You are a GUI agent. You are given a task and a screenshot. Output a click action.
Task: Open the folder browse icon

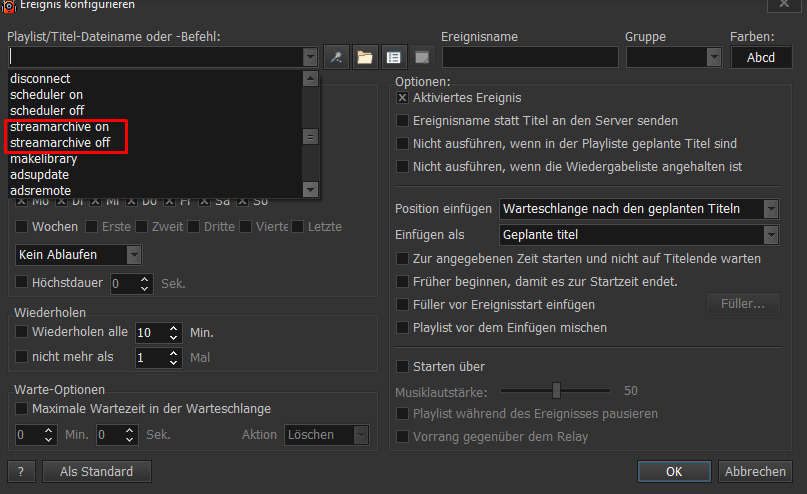click(x=365, y=57)
